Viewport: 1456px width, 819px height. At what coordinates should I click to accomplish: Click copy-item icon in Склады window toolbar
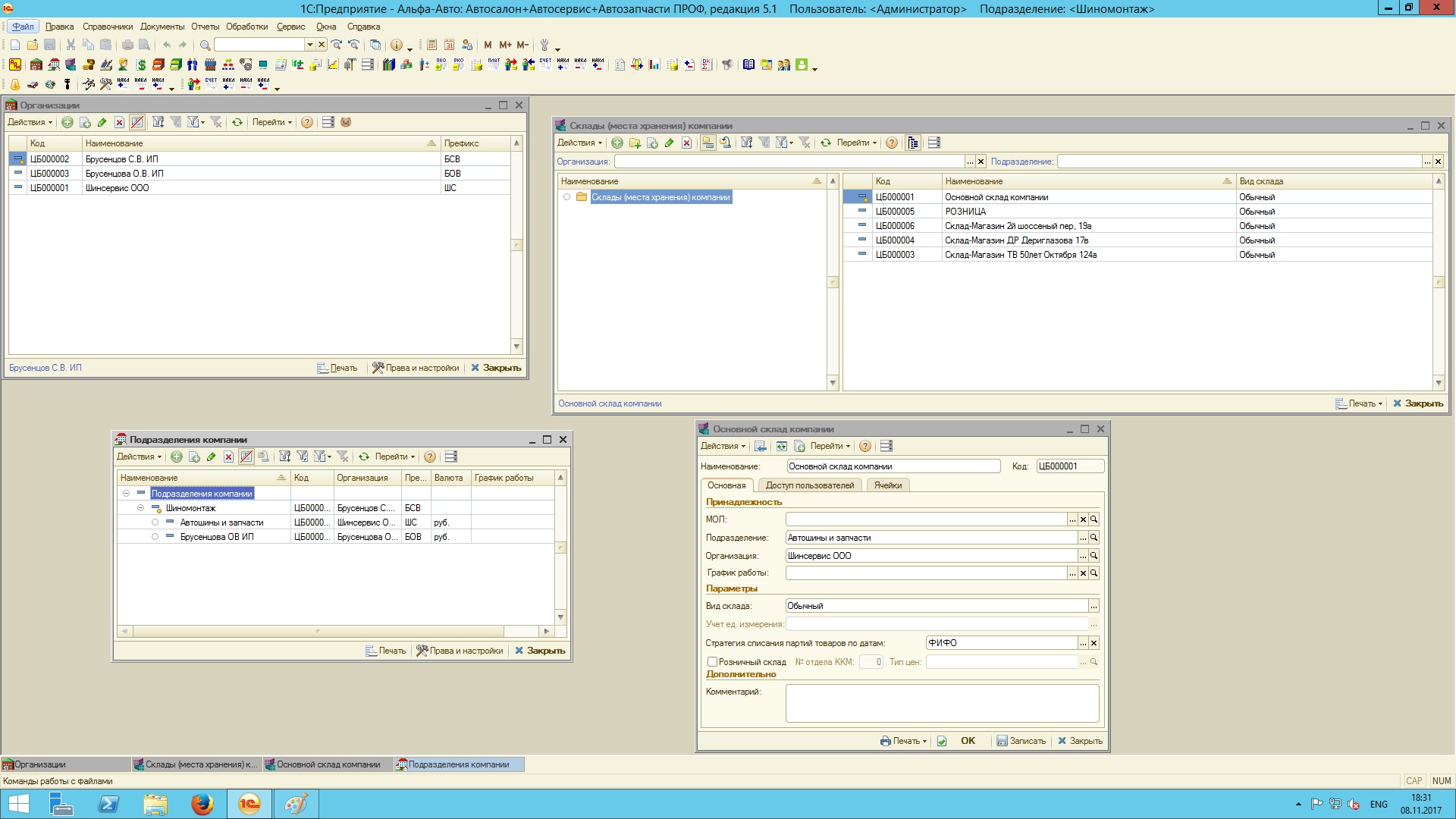tap(652, 143)
